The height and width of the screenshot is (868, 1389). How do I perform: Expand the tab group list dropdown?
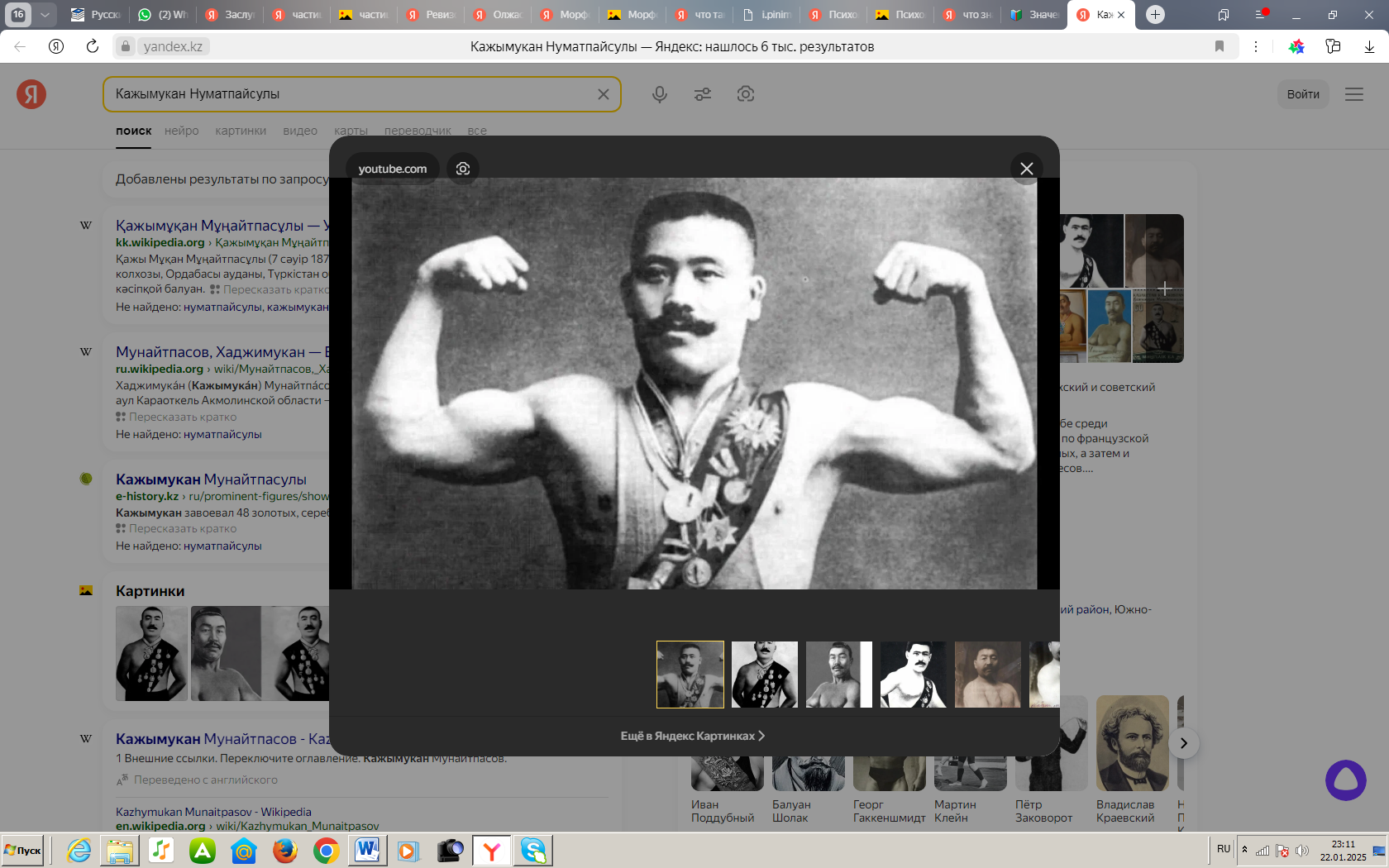point(45,14)
